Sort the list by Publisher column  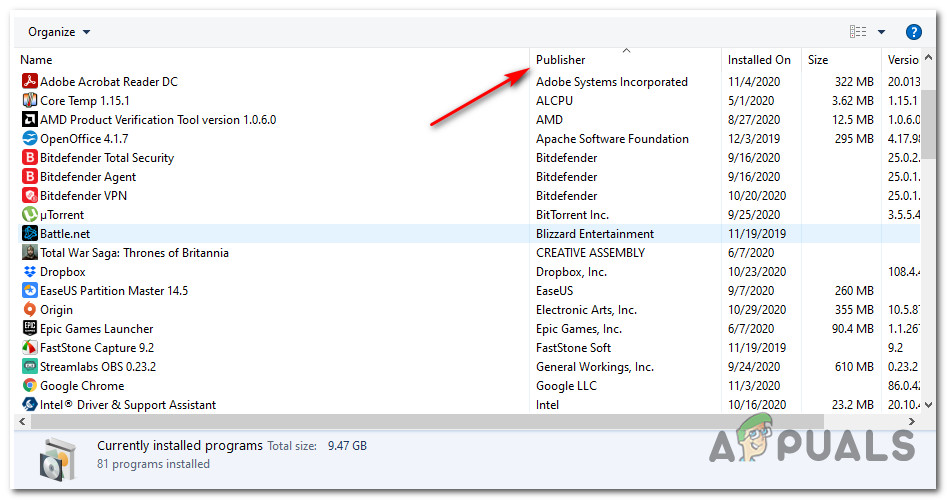(x=561, y=60)
